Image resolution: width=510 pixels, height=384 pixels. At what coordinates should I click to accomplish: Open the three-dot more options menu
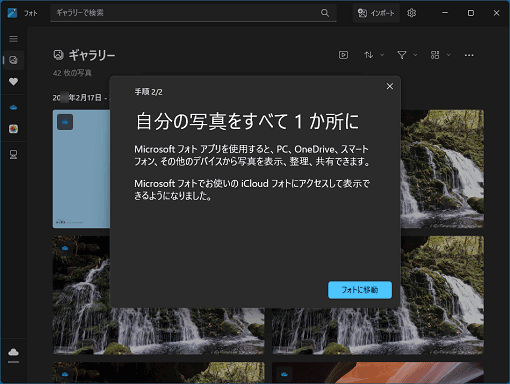(x=469, y=55)
